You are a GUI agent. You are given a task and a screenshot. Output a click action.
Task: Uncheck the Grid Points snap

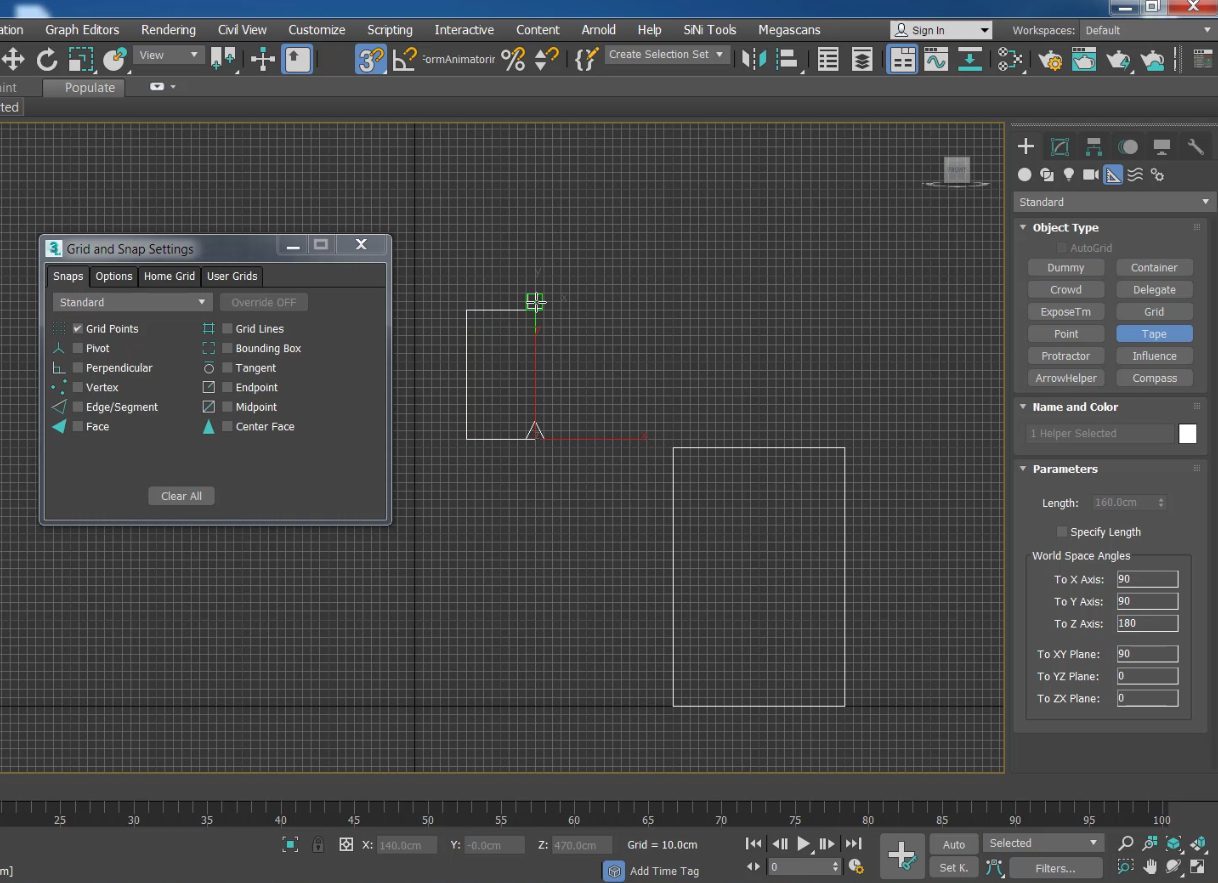[78, 329]
